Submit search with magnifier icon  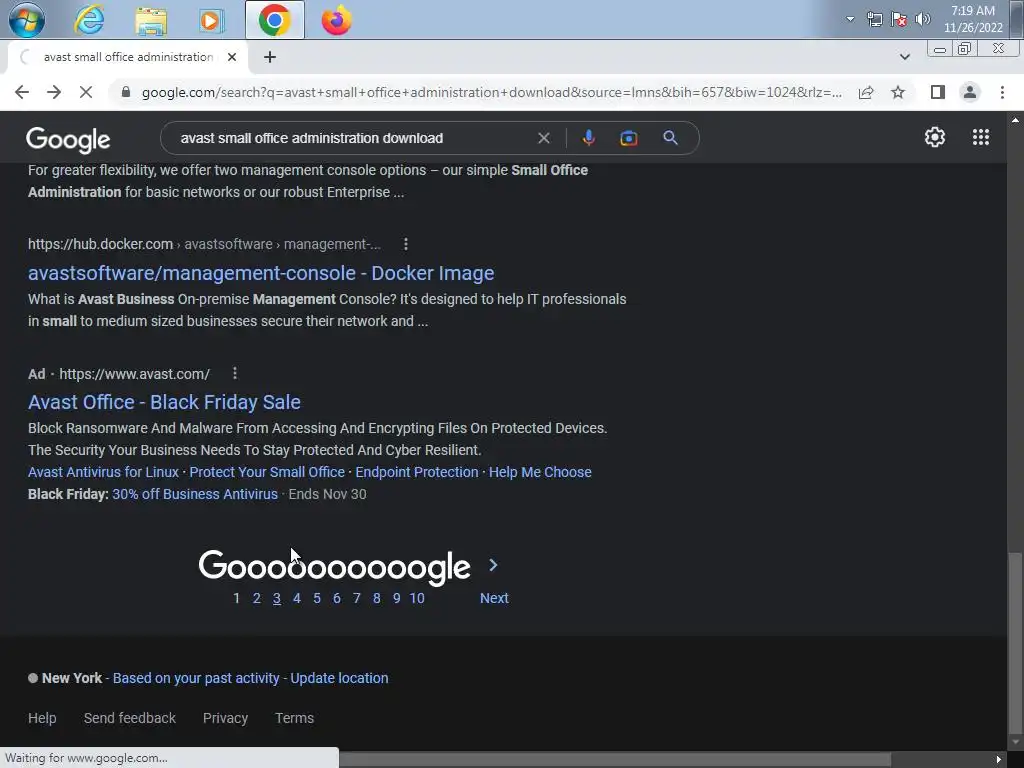coord(670,138)
